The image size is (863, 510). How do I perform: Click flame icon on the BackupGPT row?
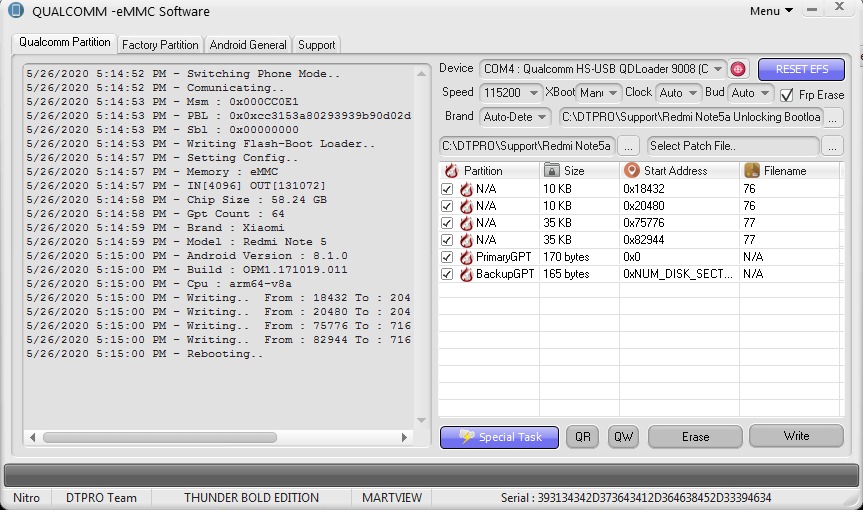tap(466, 275)
